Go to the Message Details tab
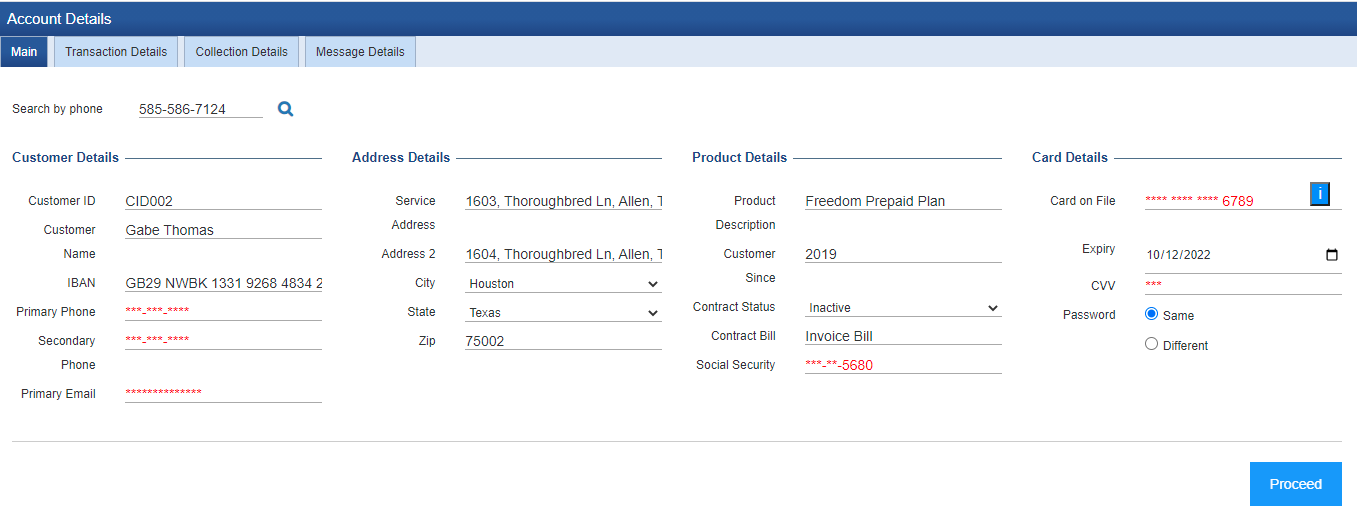Image resolution: width=1357 pixels, height=527 pixels. pos(360,52)
